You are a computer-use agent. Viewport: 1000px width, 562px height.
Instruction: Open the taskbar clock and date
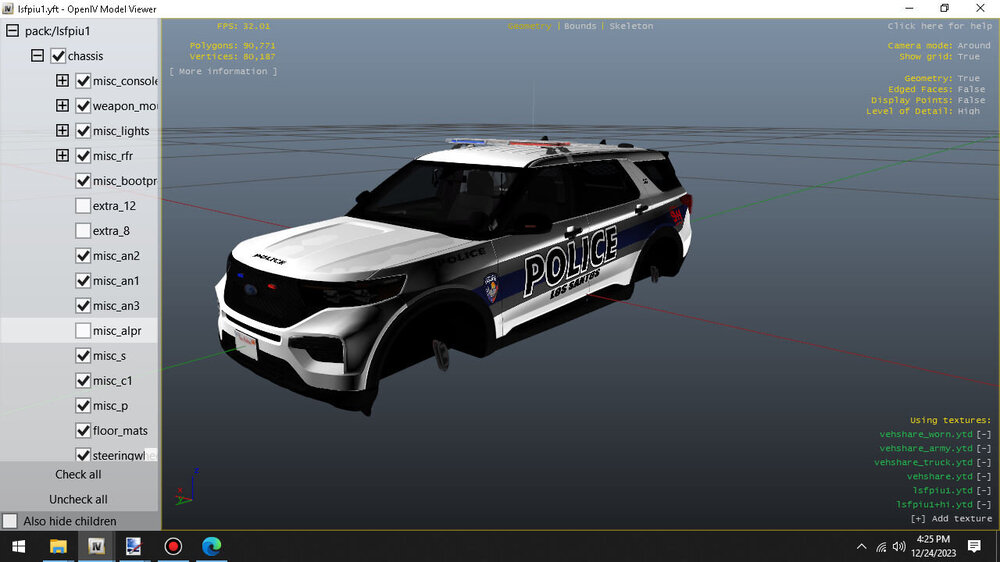[x=933, y=547]
